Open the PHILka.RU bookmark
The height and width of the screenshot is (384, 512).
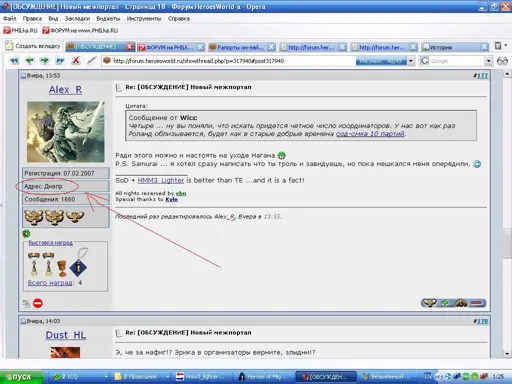20,30
